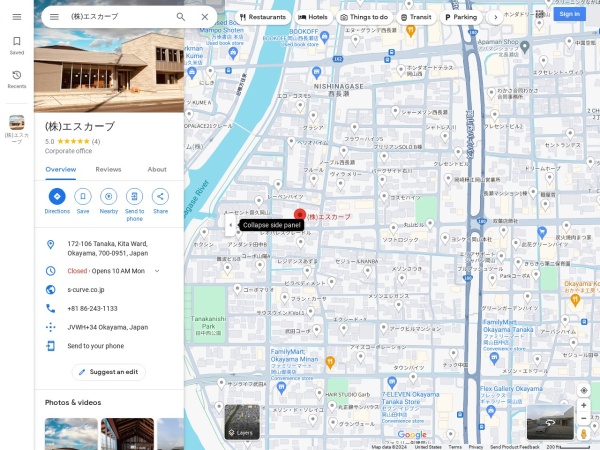Copy the address 172-106 Tanaka, Kita Ward

[109, 248]
